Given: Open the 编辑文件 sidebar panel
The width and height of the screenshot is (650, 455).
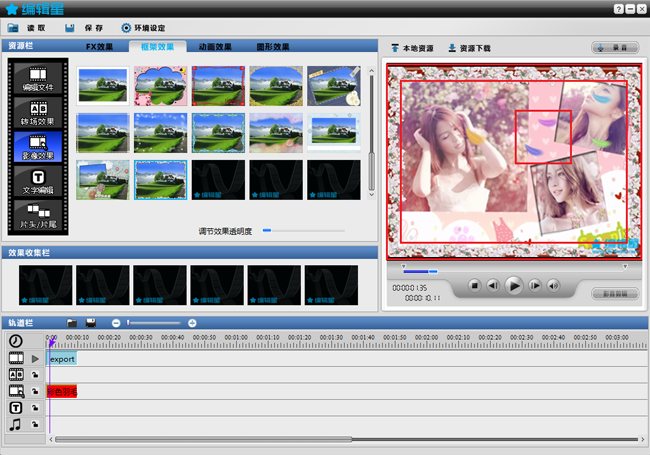Looking at the screenshot, I should coord(37,79).
